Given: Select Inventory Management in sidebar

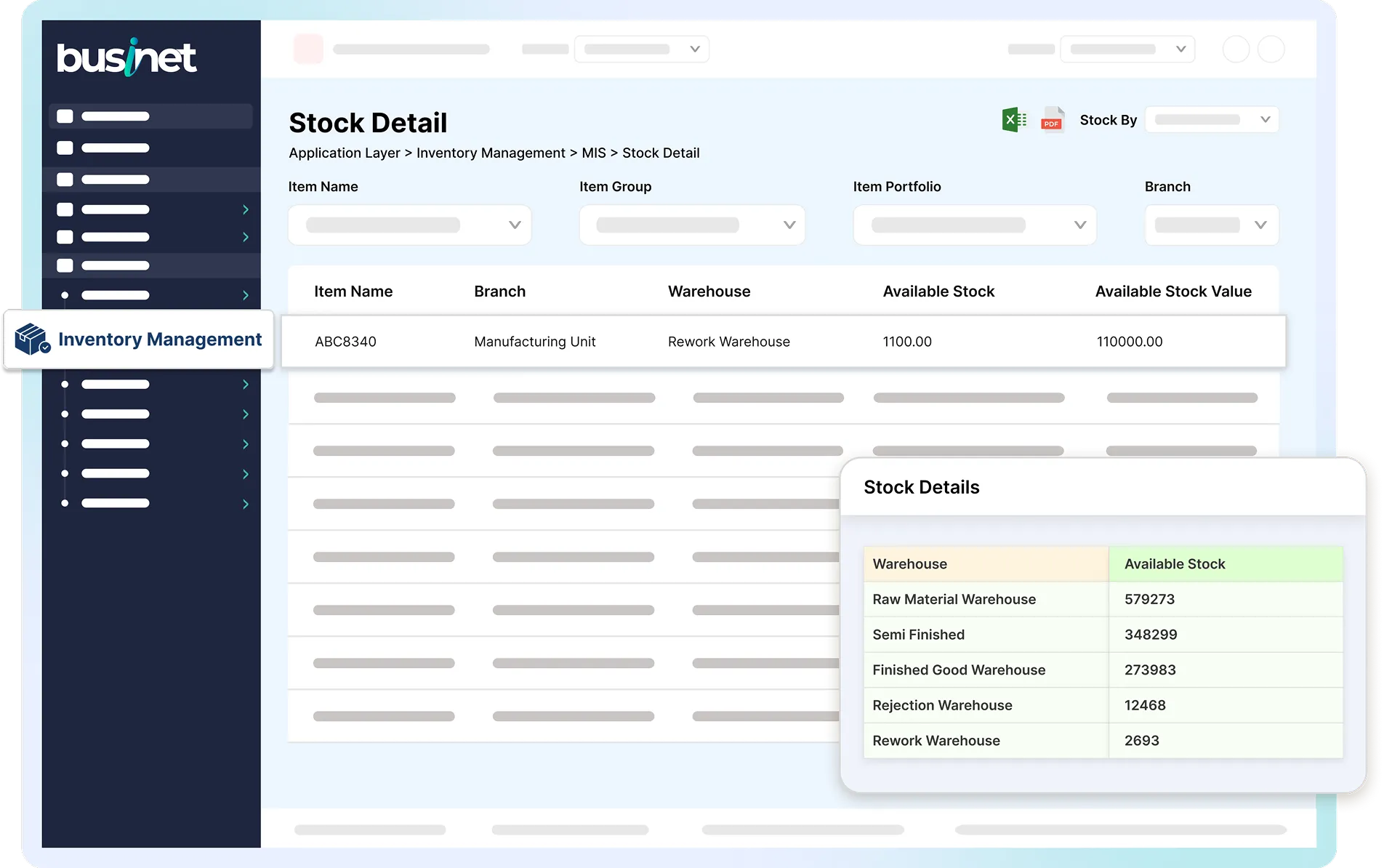Looking at the screenshot, I should coord(139,339).
